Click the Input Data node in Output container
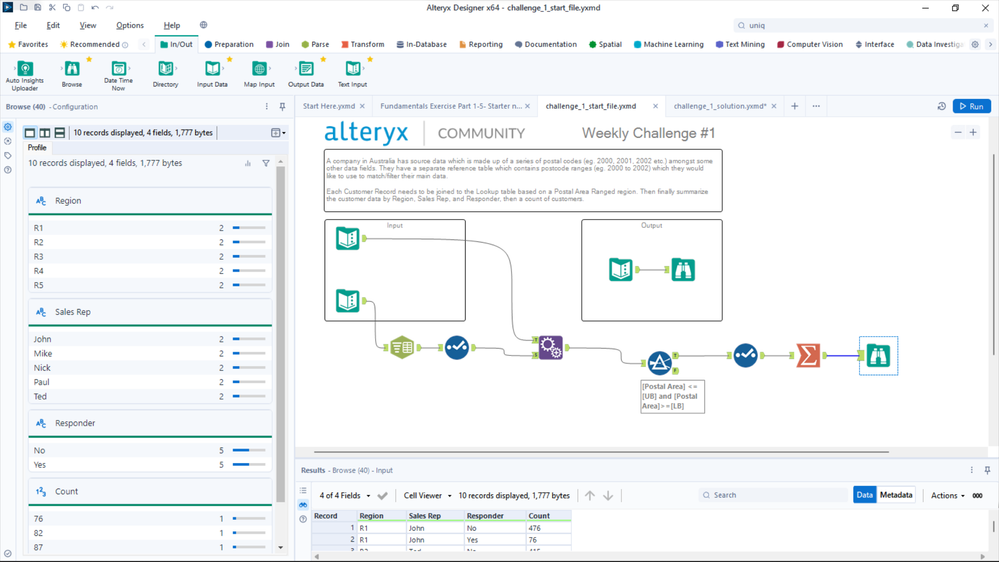The image size is (999, 562). pyautogui.click(x=621, y=270)
